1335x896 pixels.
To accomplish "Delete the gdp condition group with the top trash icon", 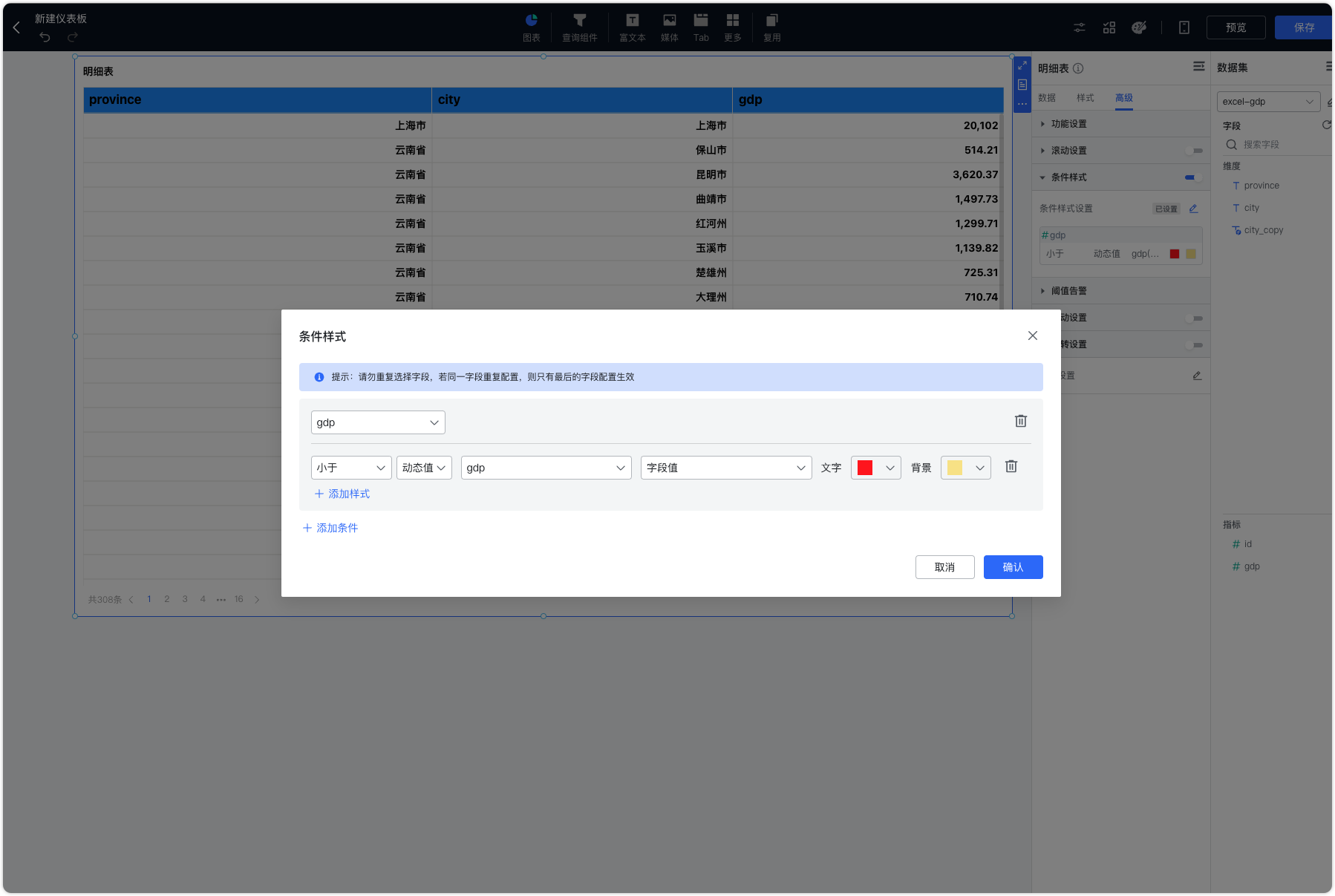I will [1021, 421].
